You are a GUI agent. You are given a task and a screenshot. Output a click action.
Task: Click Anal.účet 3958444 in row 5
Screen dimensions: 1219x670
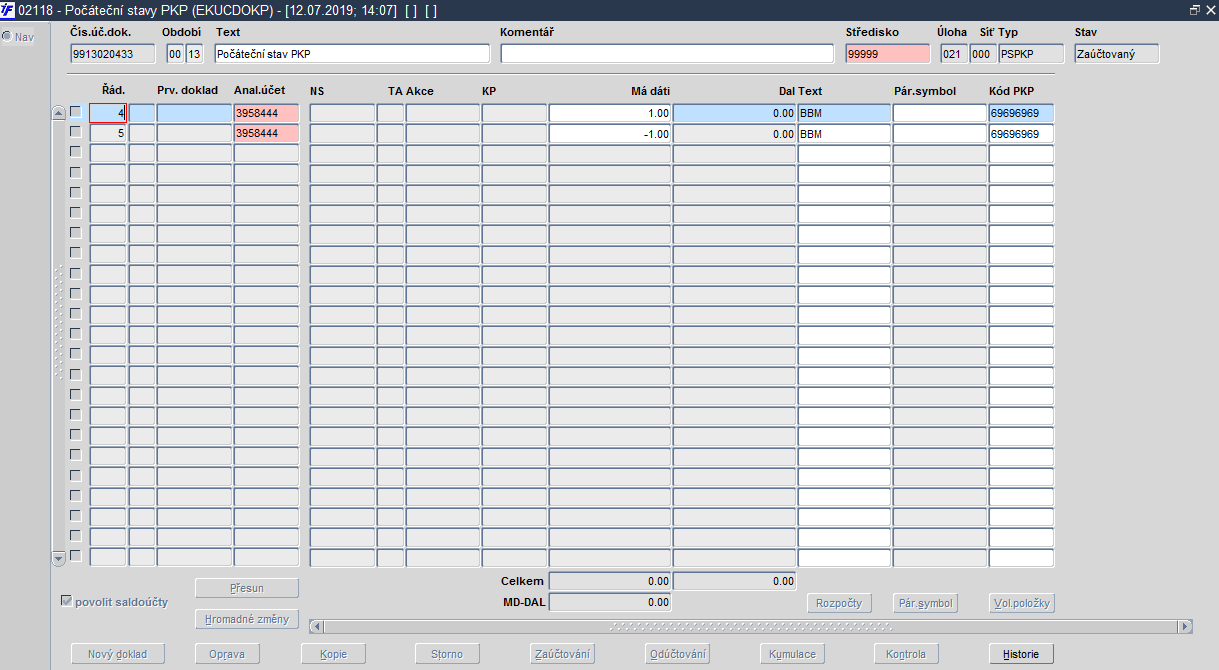coord(266,133)
